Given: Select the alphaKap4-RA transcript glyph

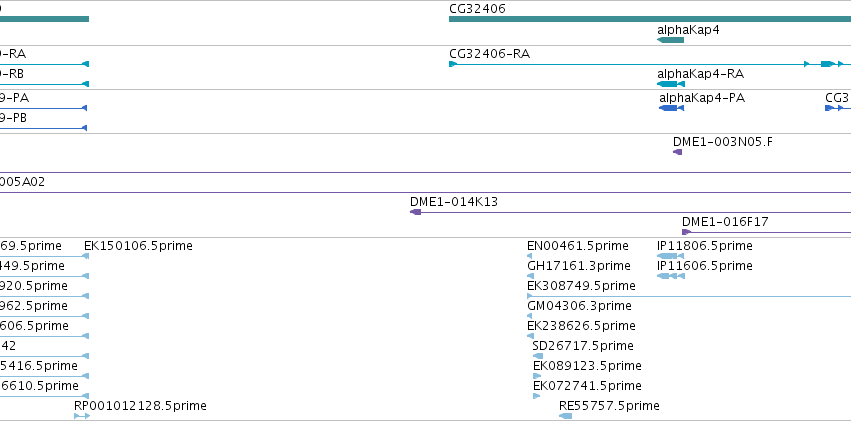Looking at the screenshot, I should click(671, 84).
